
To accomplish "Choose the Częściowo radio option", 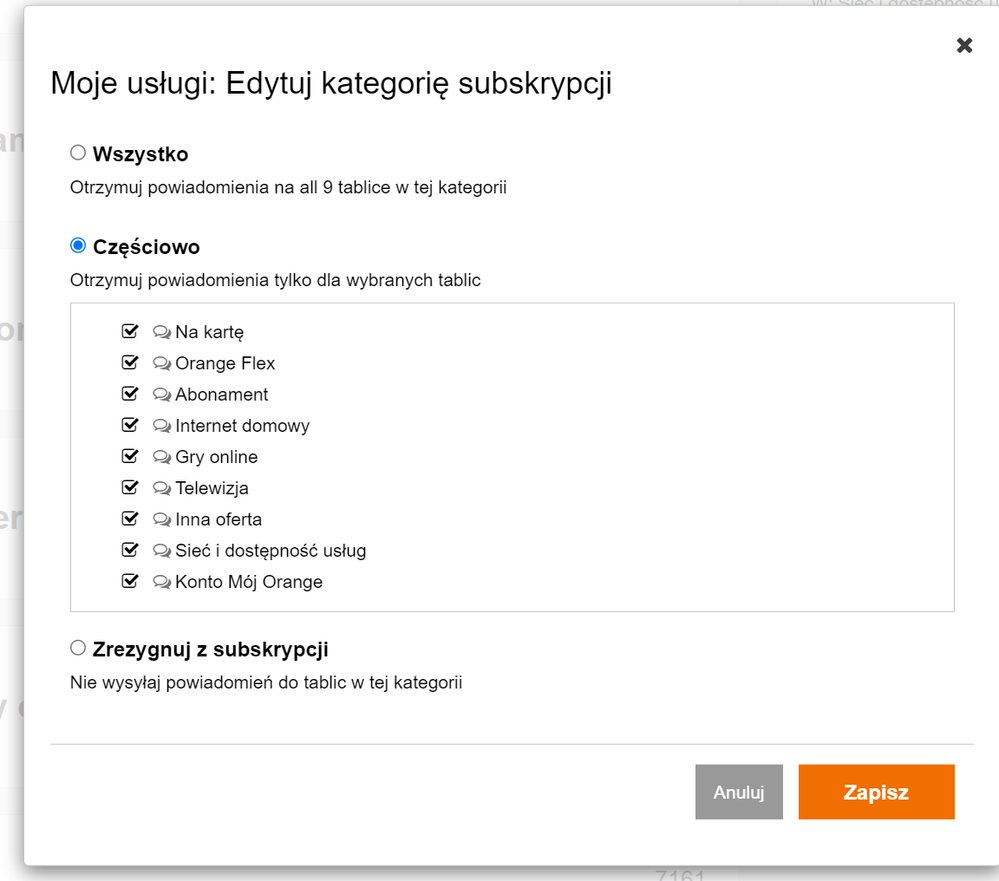I will [x=78, y=246].
